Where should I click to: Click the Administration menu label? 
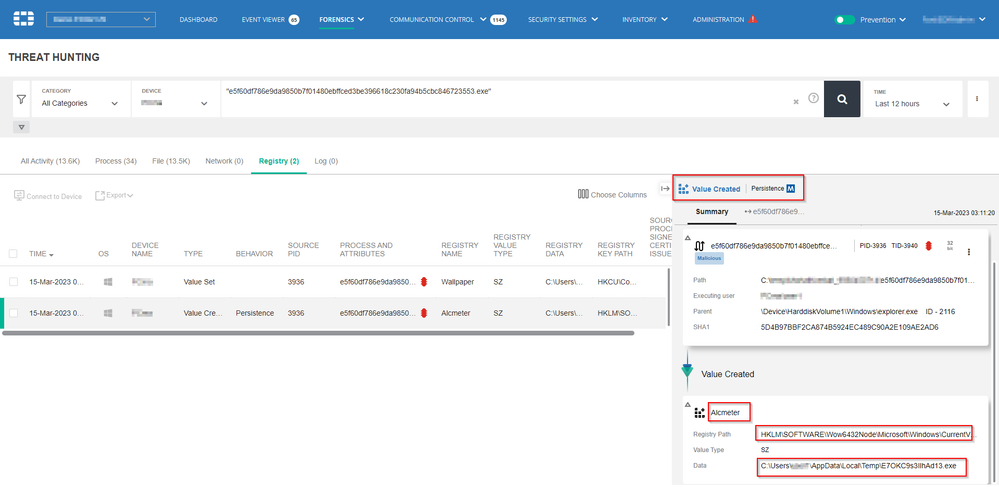[718, 20]
